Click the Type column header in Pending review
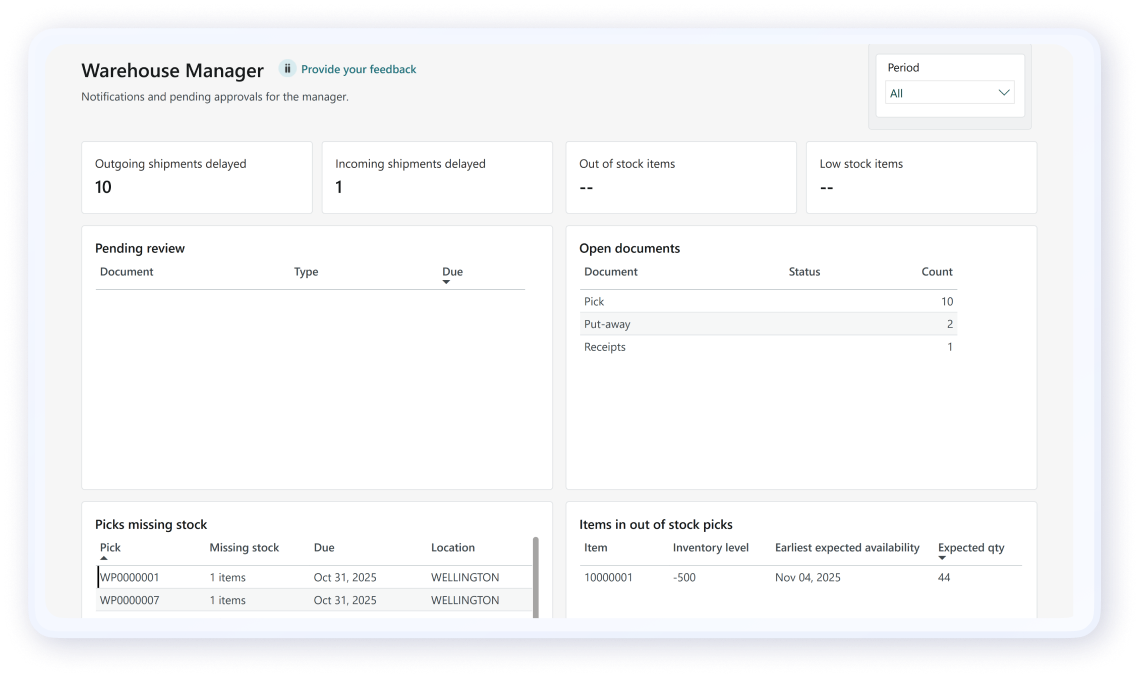Image resolution: width=1141 pixels, height=678 pixels. [306, 272]
